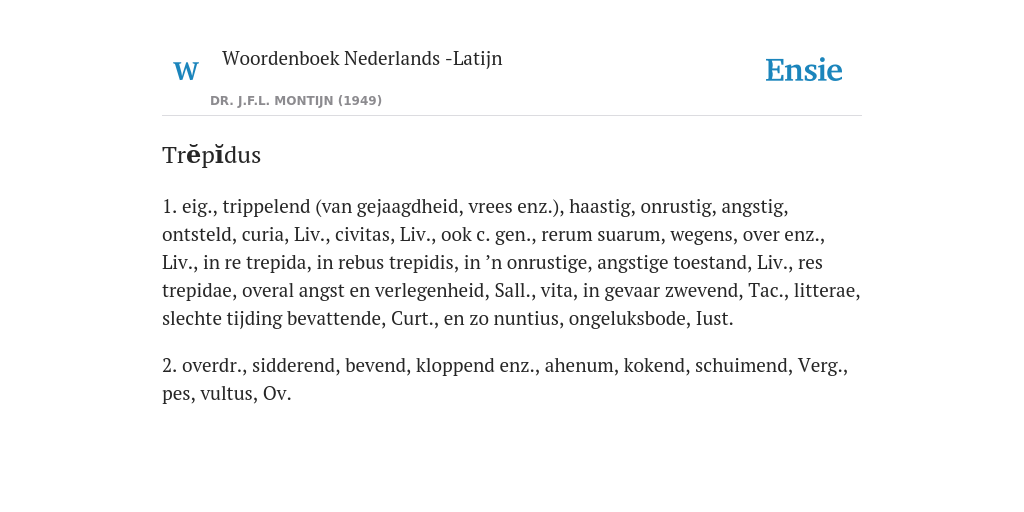Click the Woordenboek Nederlands -Latijn title
Image resolution: width=1024 pixels, height=512 pixels.
[362, 58]
